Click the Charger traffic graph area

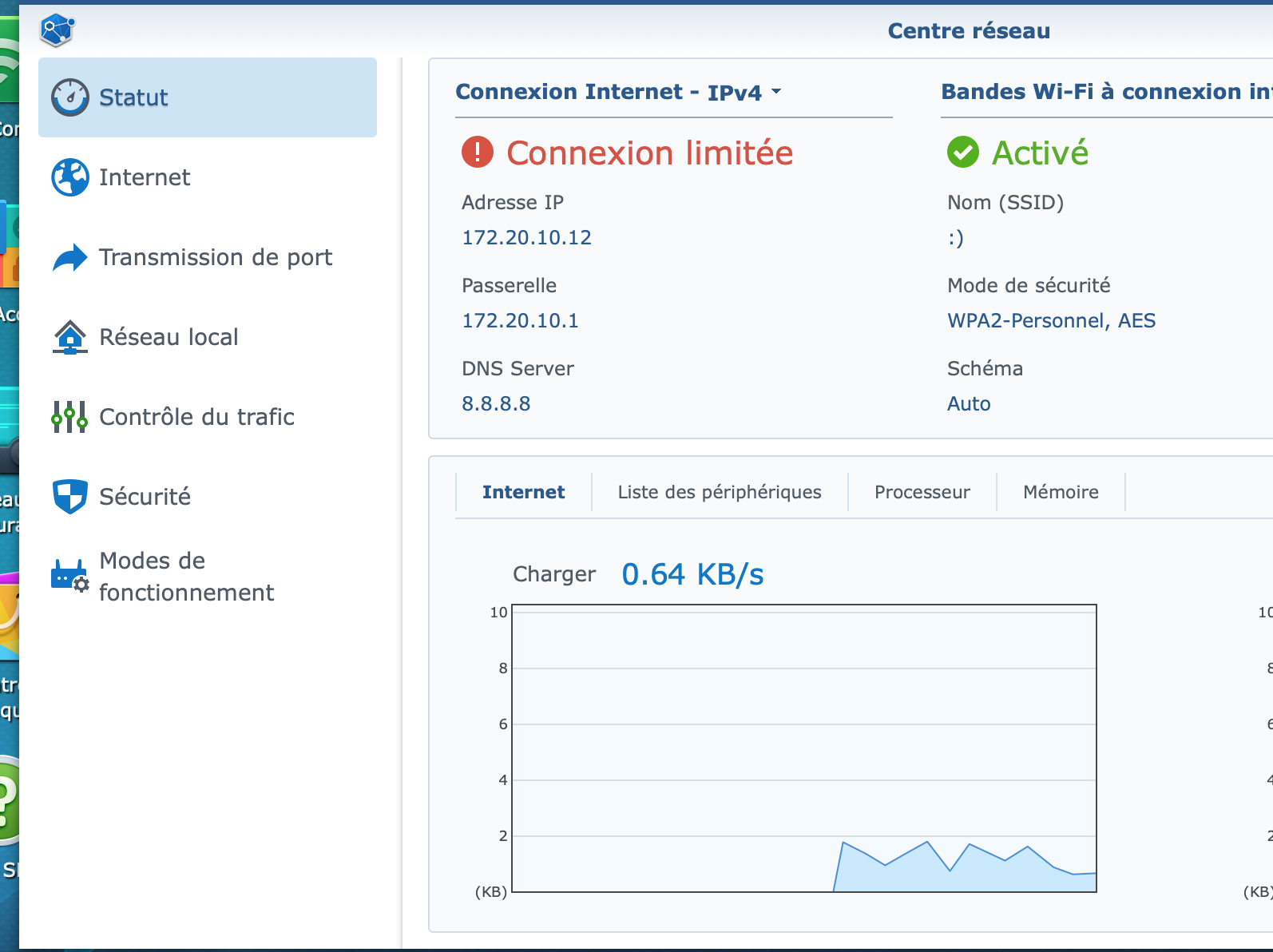pos(804,748)
